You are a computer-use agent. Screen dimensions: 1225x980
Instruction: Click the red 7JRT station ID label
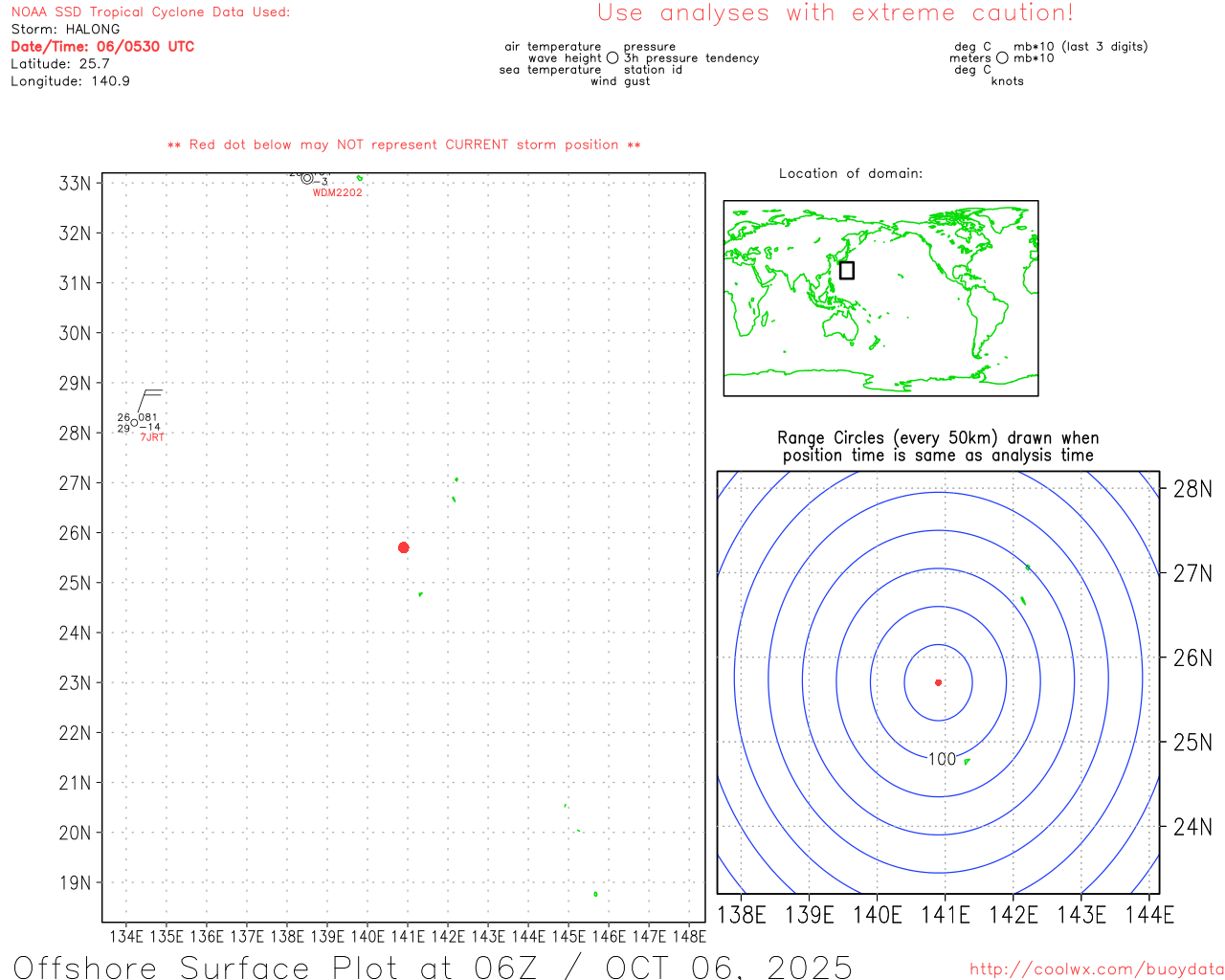click(152, 437)
